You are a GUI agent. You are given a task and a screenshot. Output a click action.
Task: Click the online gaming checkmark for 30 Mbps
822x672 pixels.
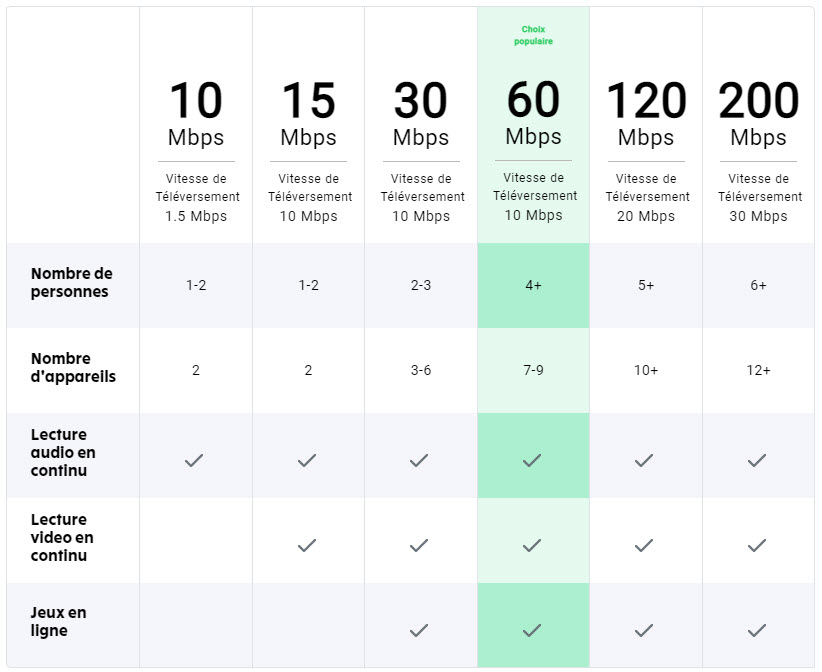[420, 630]
